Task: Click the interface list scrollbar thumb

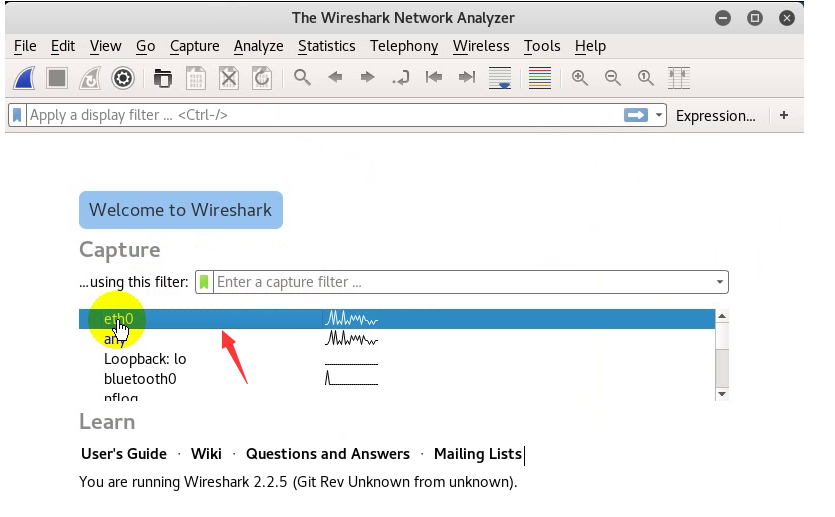Action: pos(722,335)
